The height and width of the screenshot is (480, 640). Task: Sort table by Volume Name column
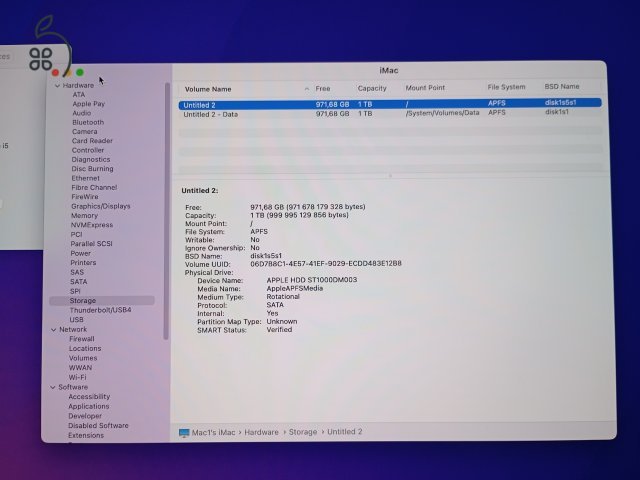point(208,89)
